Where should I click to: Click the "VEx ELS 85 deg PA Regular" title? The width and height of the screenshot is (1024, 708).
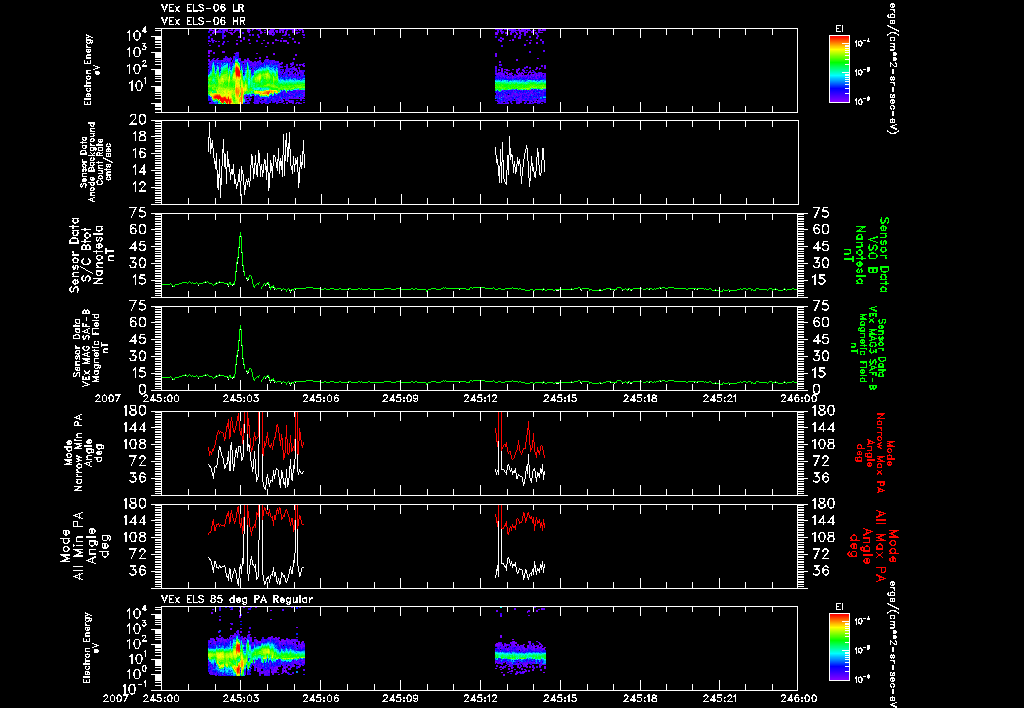click(237, 599)
